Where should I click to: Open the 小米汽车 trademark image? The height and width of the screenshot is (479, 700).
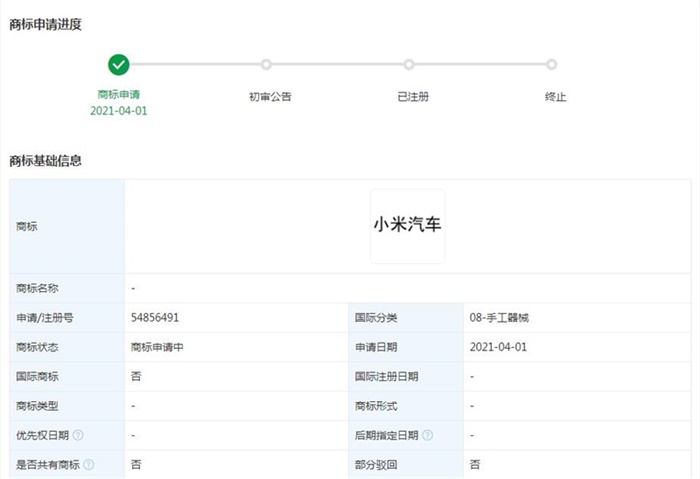(407, 226)
